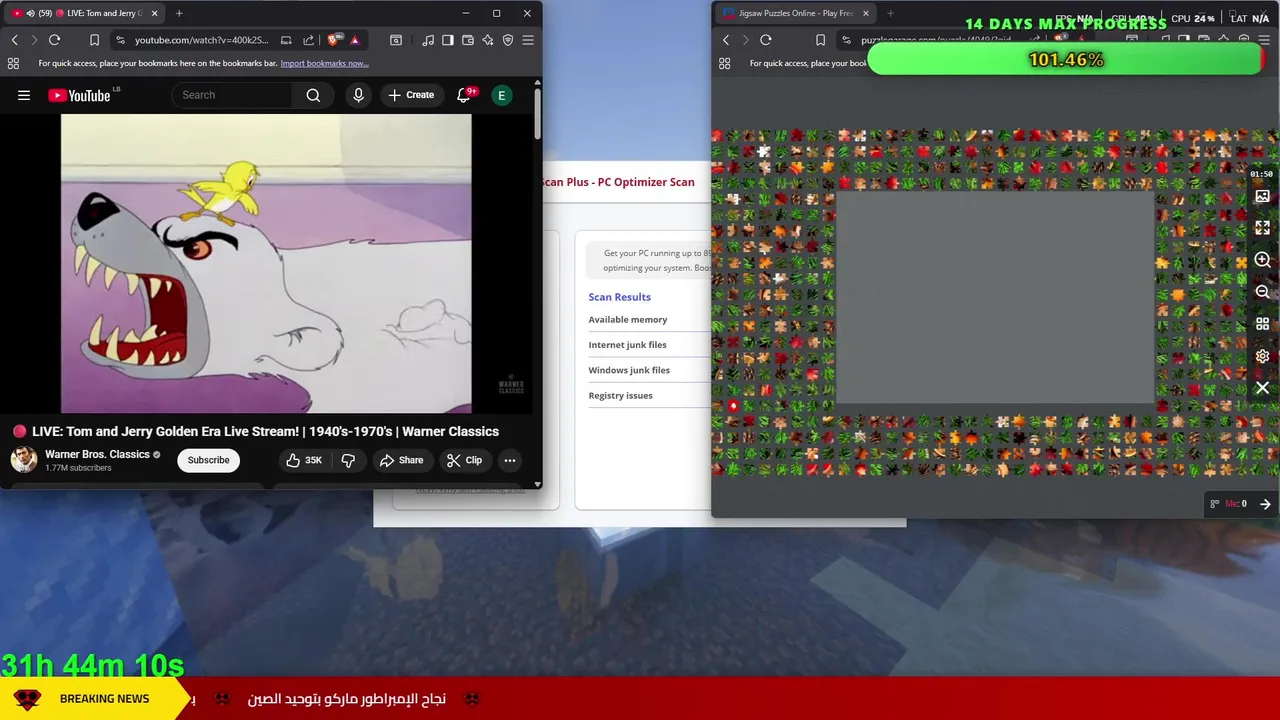Click the puzzle timer showing 01:50
This screenshot has height=720, width=1280.
point(1261,174)
